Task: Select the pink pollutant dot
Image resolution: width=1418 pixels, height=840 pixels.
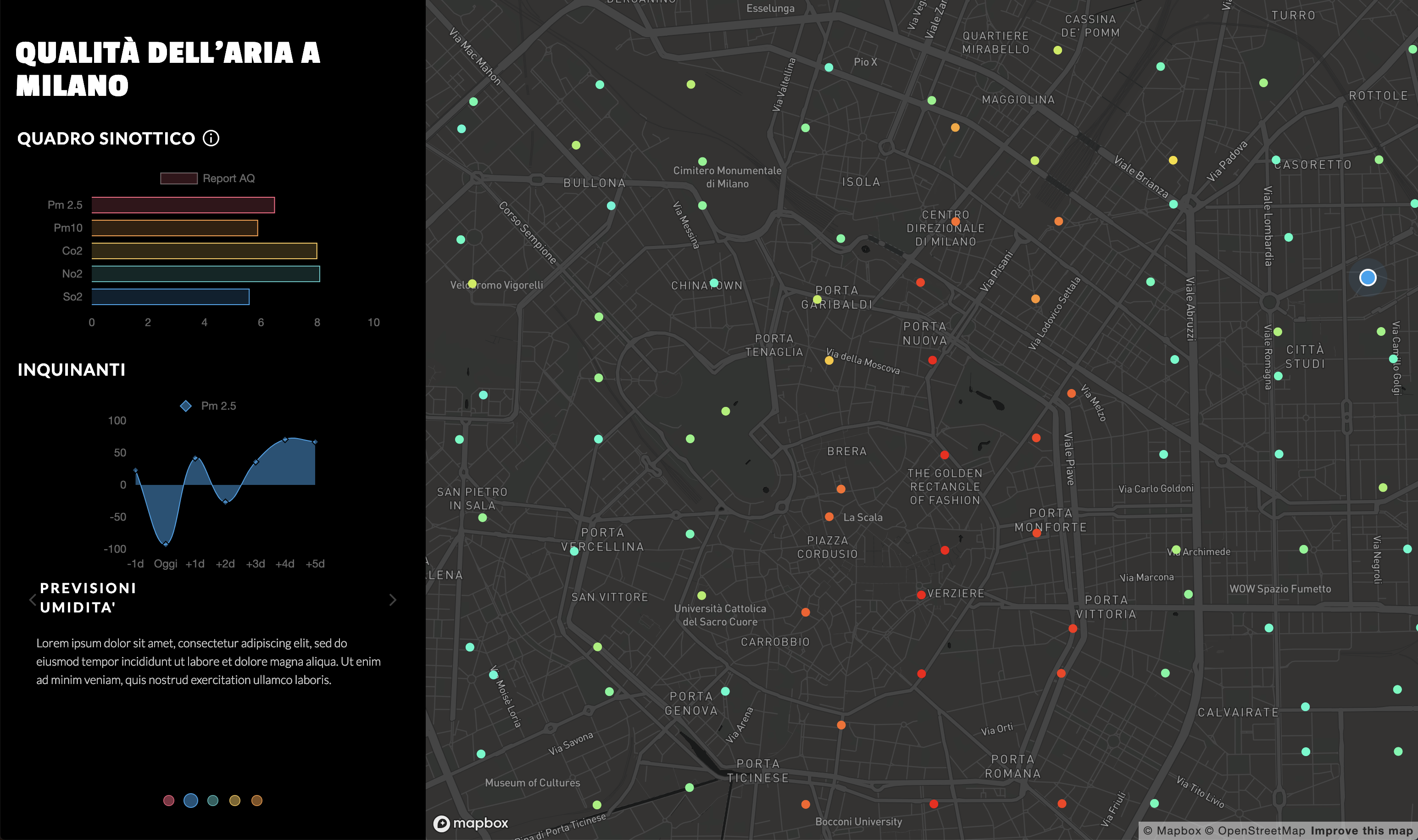Action: tap(169, 801)
